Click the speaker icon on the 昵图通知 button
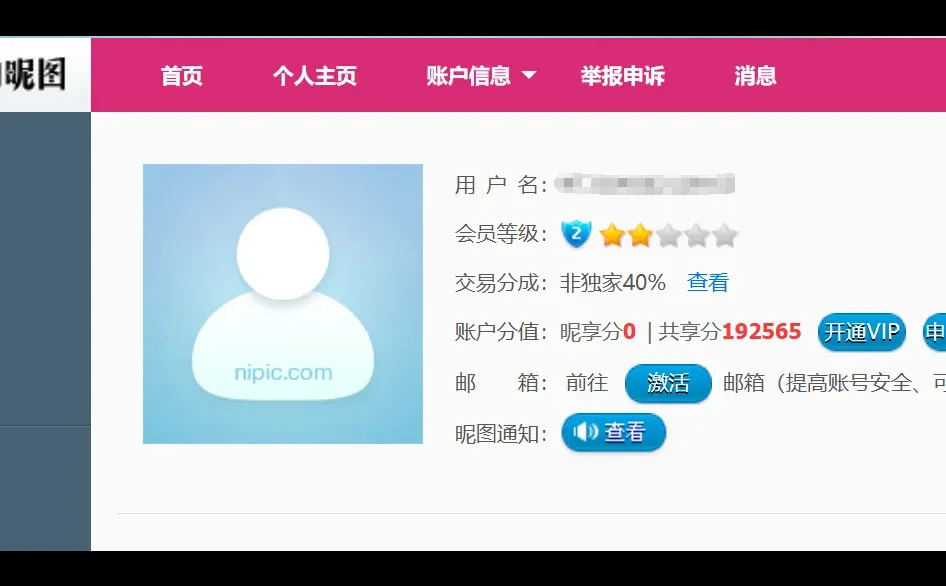The height and width of the screenshot is (586, 946). coord(587,433)
